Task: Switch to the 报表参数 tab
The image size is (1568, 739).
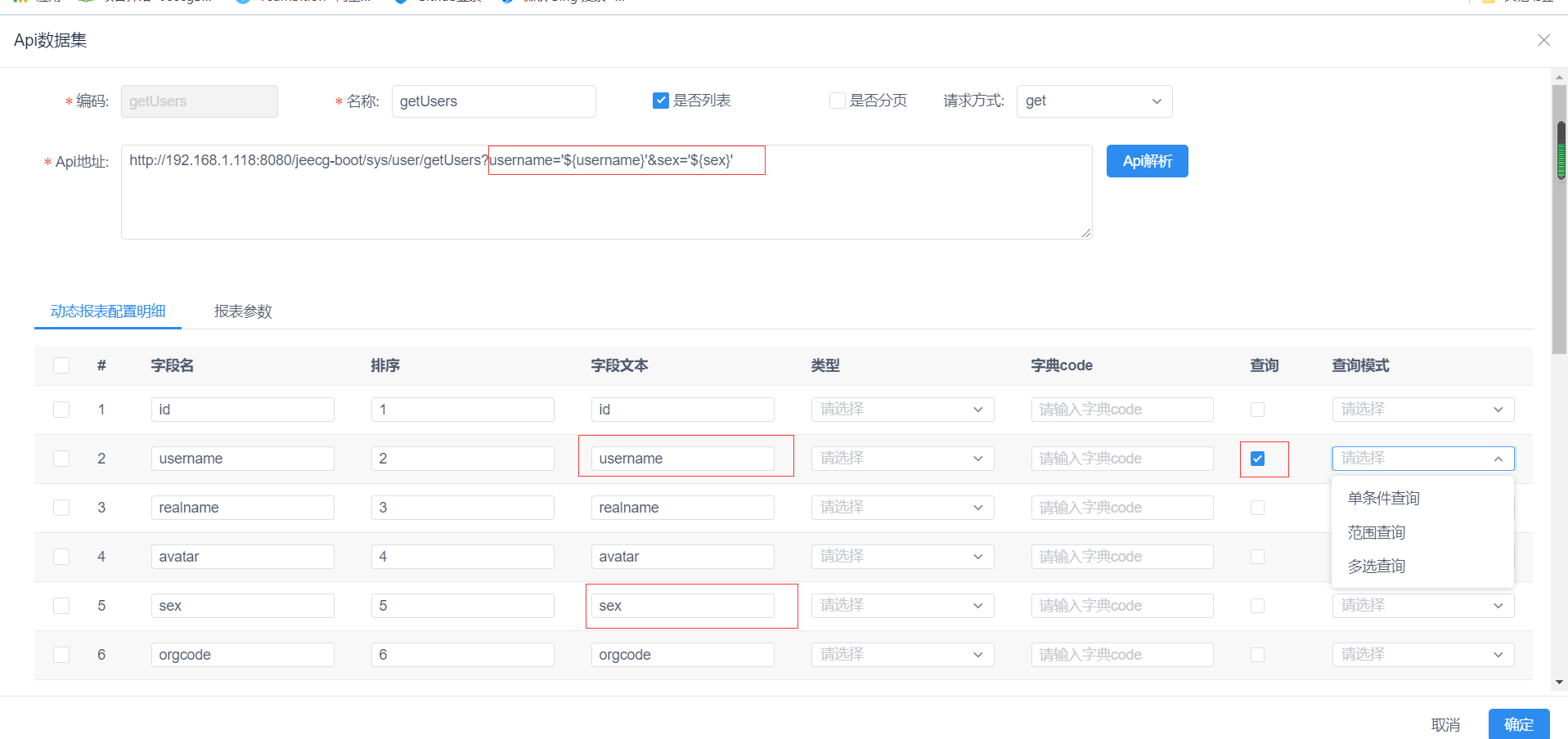Action: pyautogui.click(x=243, y=311)
